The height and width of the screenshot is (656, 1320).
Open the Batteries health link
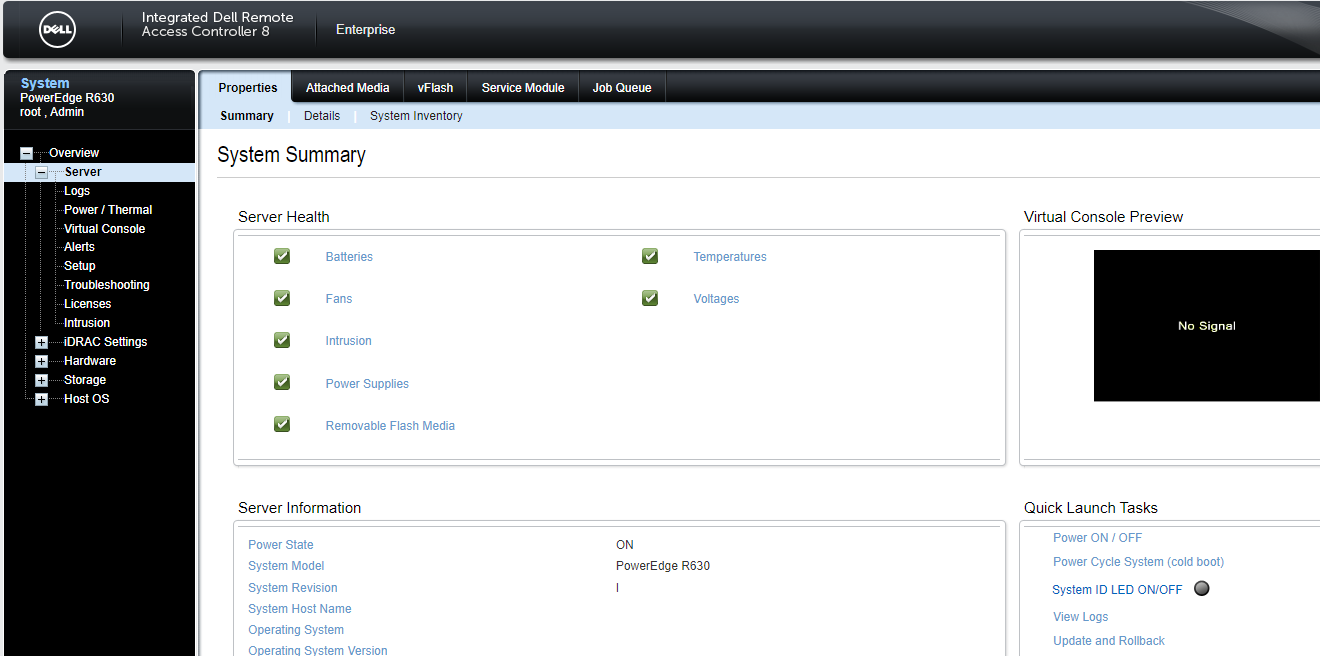tap(349, 257)
